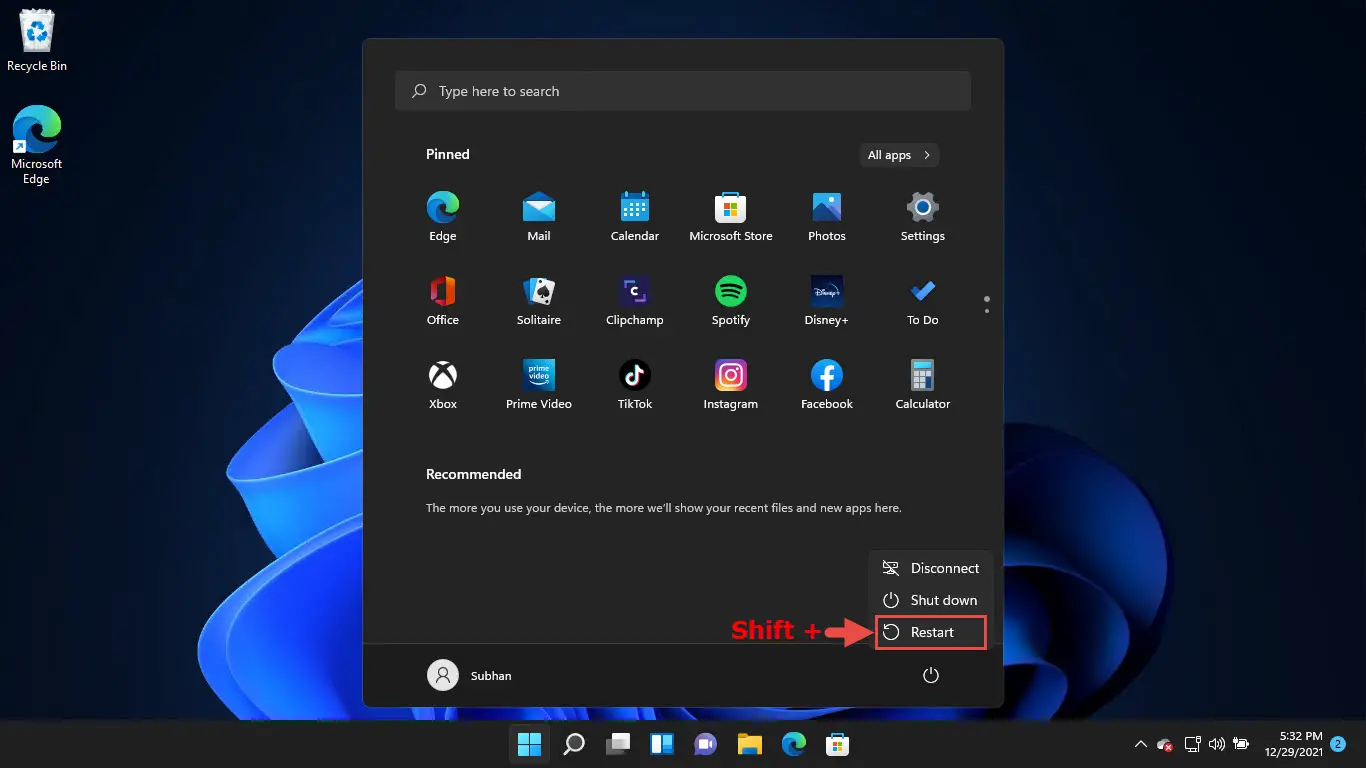
Task: Click the battery tray icon
Action: (x=1241, y=744)
